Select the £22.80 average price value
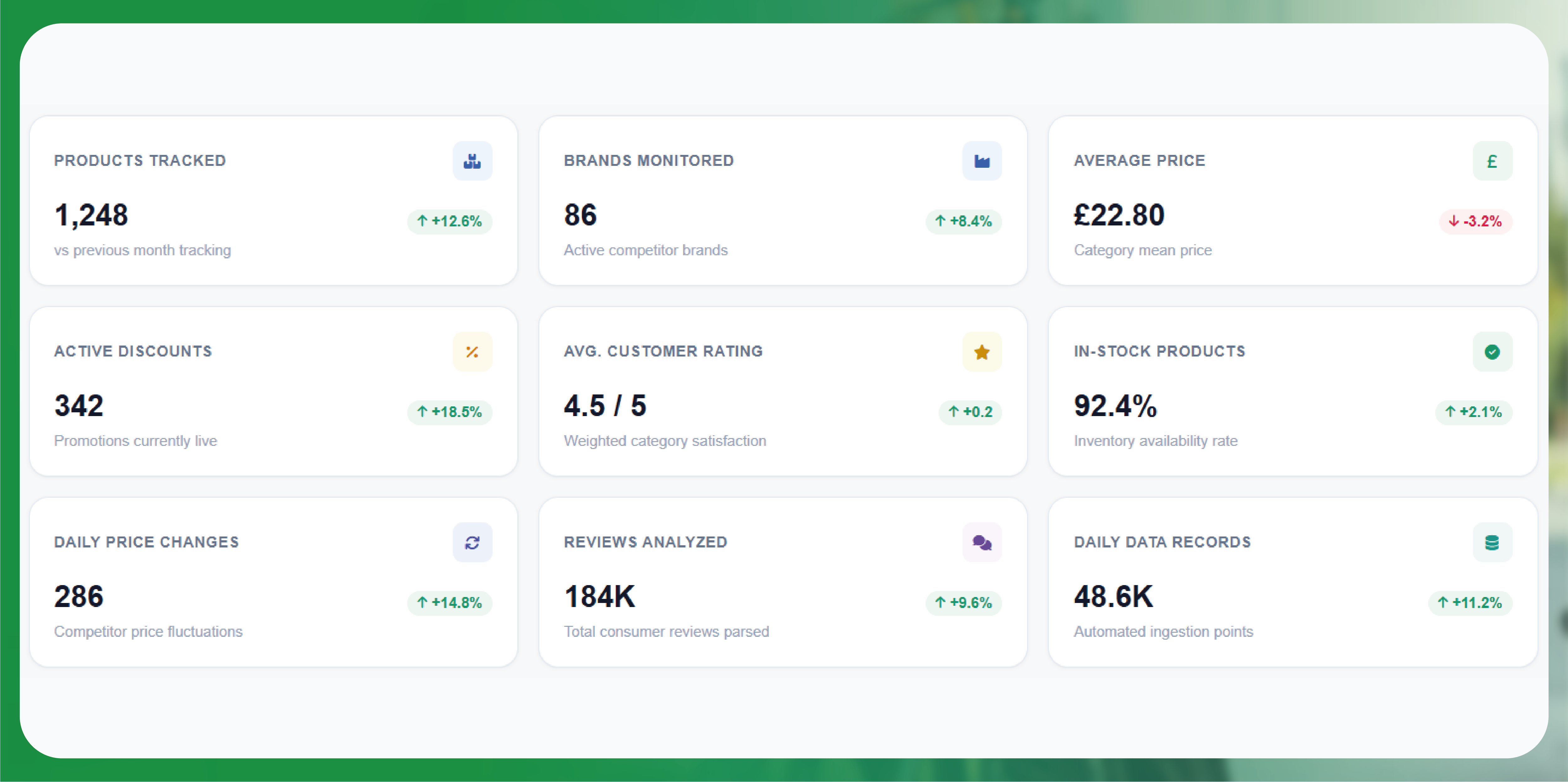The image size is (1568, 782). click(1119, 215)
